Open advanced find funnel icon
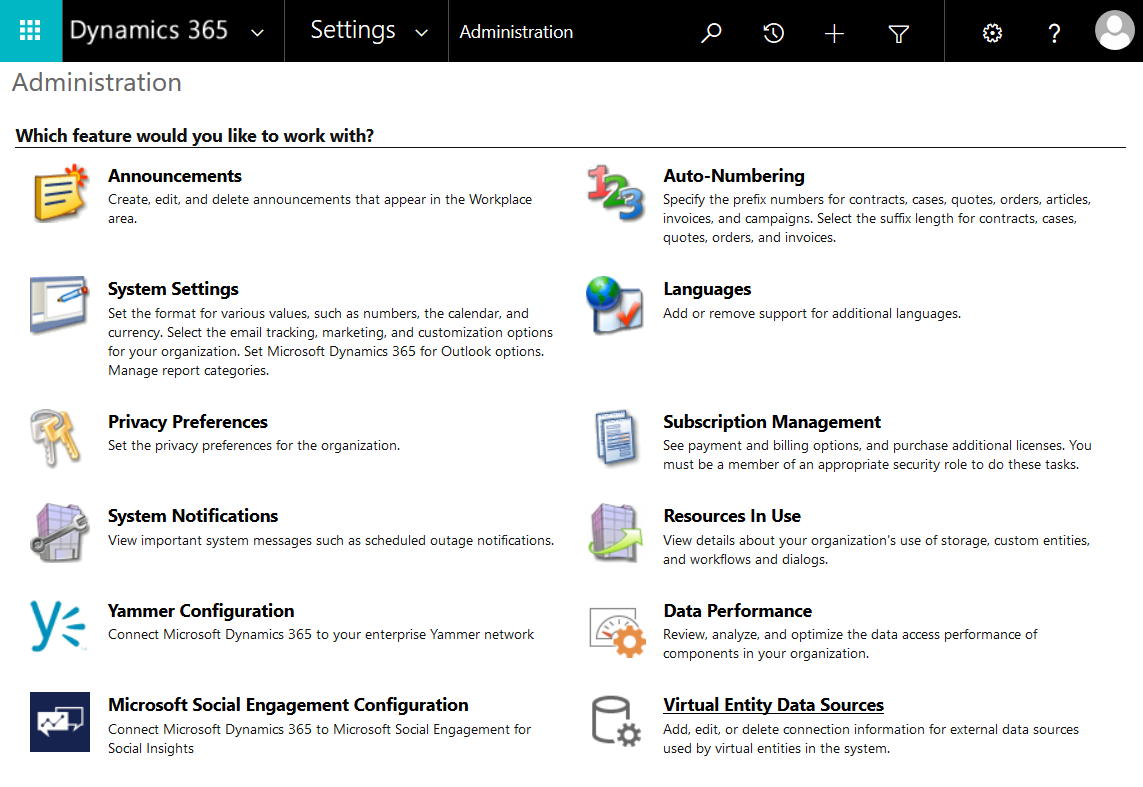Viewport: 1143px width, 787px height. (x=899, y=34)
